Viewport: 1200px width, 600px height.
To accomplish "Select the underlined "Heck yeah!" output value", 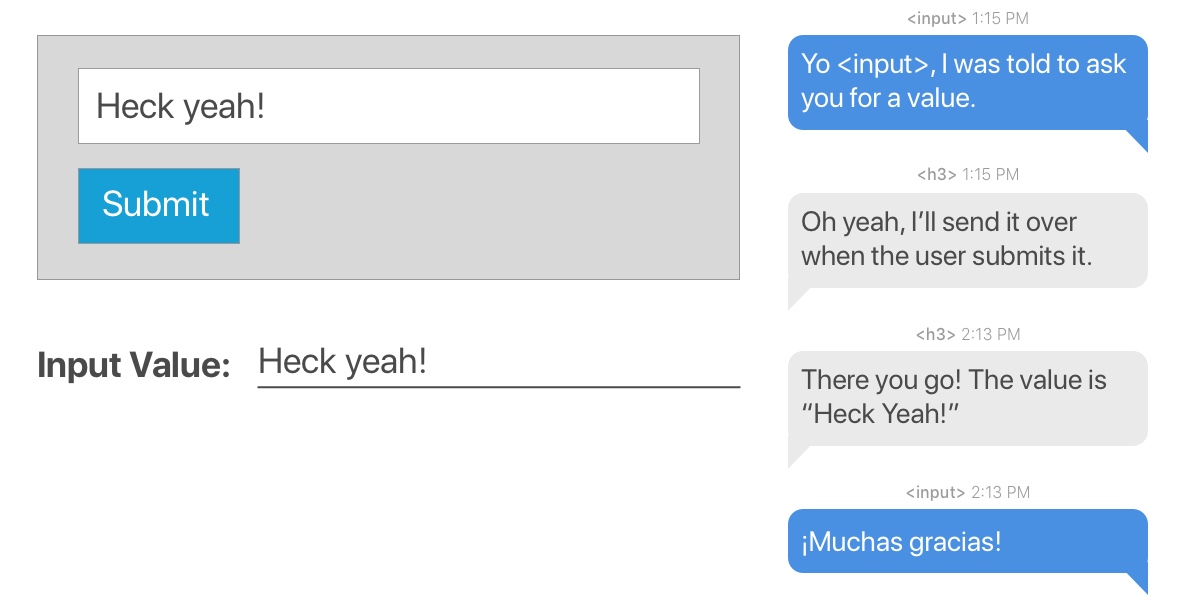I will pos(342,361).
